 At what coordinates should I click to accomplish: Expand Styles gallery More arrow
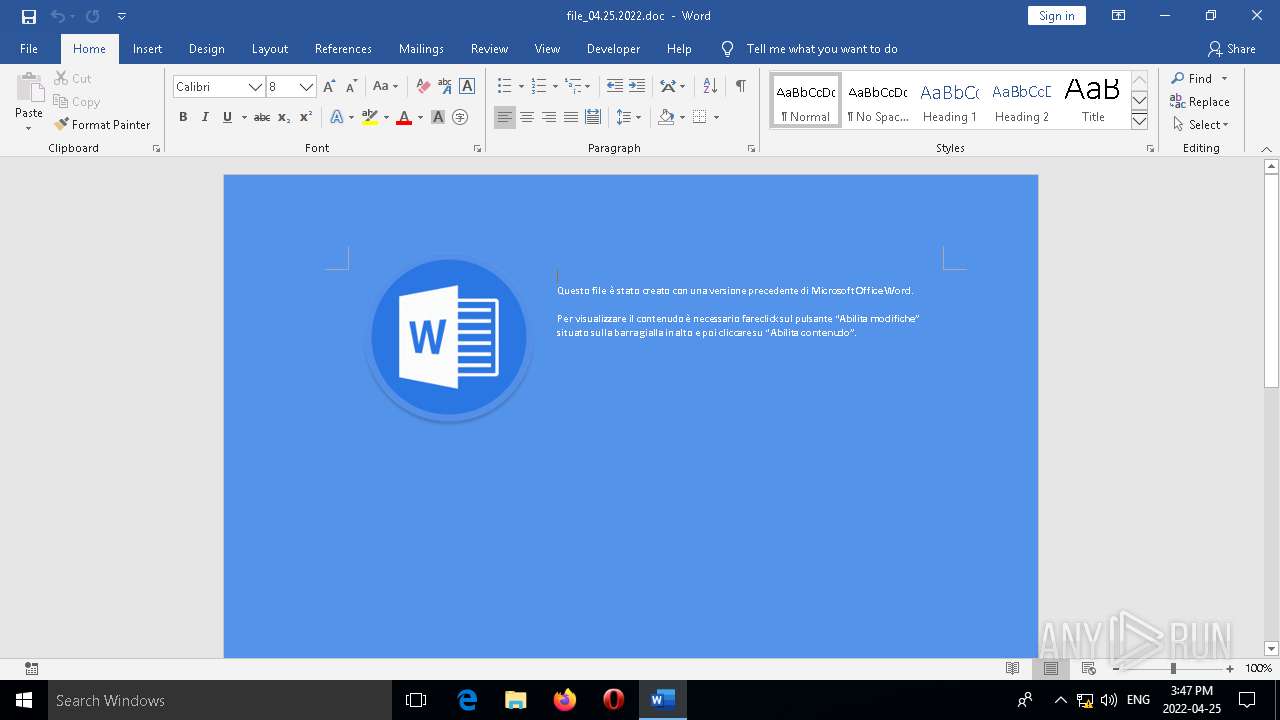[x=1139, y=121]
